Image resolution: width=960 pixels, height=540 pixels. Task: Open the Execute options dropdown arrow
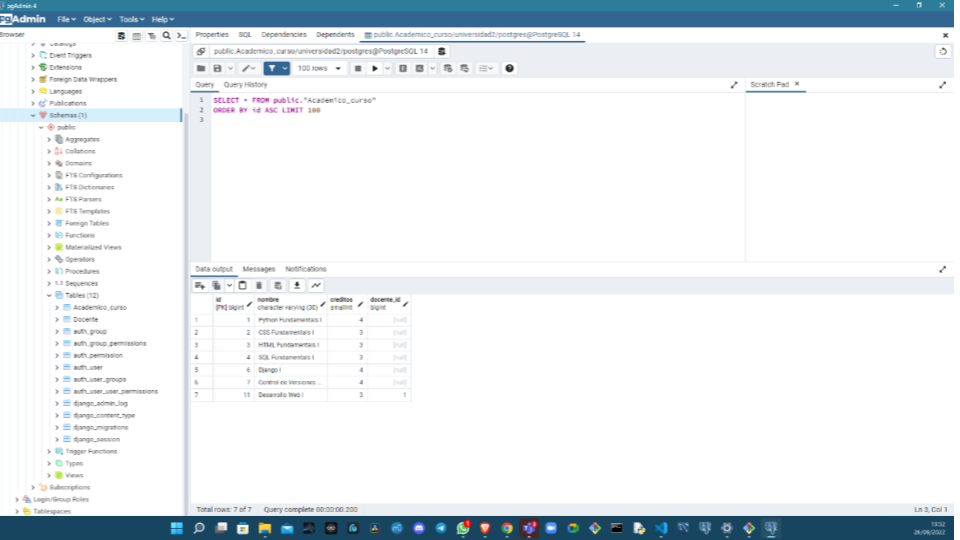[388, 69]
